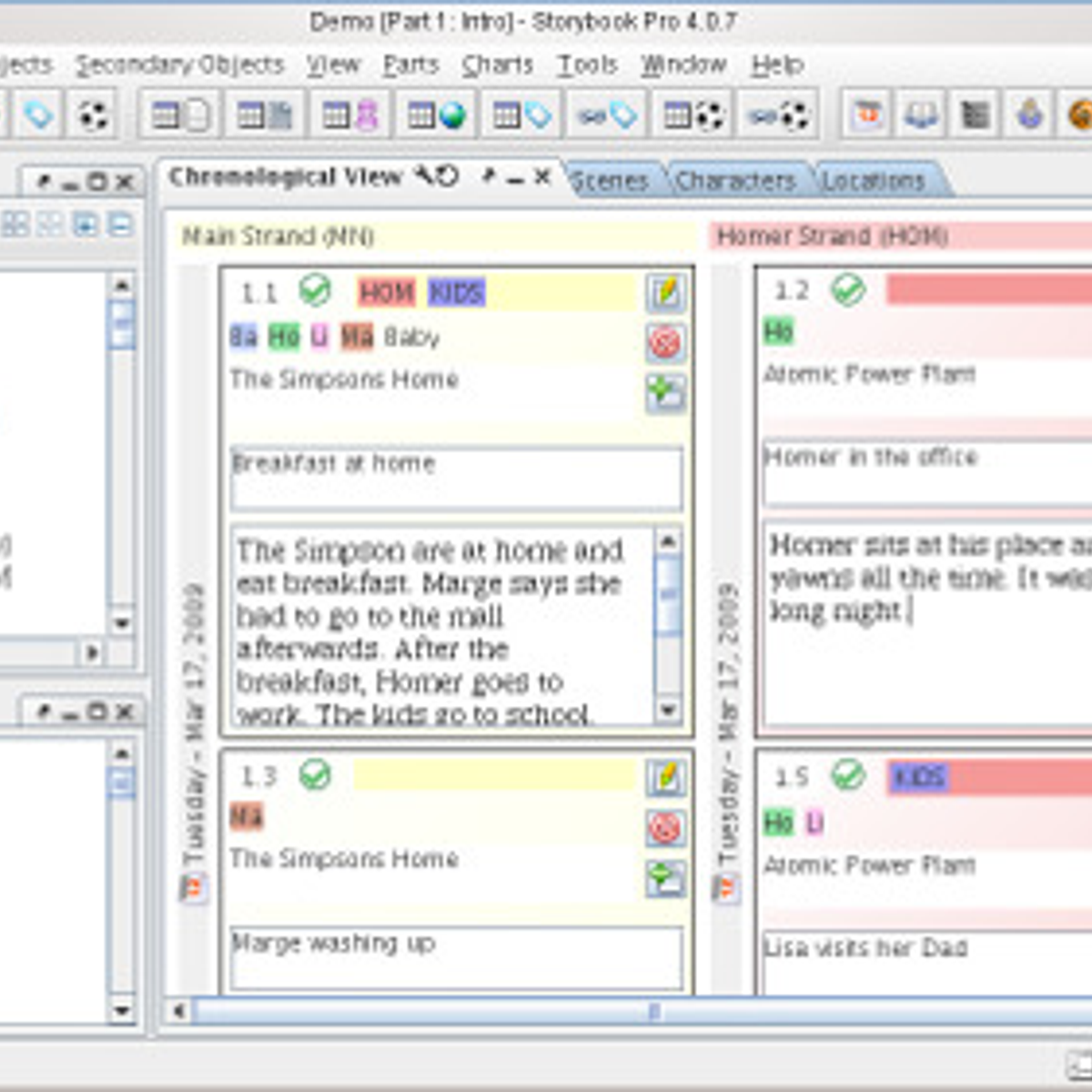Click the Breakfast at home title field

point(455,477)
